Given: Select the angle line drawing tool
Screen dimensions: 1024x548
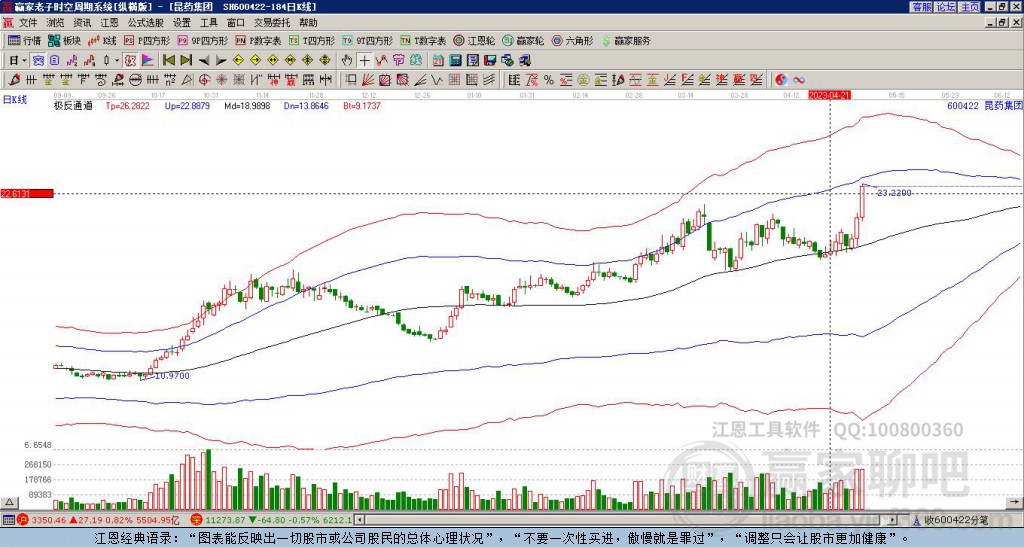Looking at the screenshot, I should coord(420,80).
